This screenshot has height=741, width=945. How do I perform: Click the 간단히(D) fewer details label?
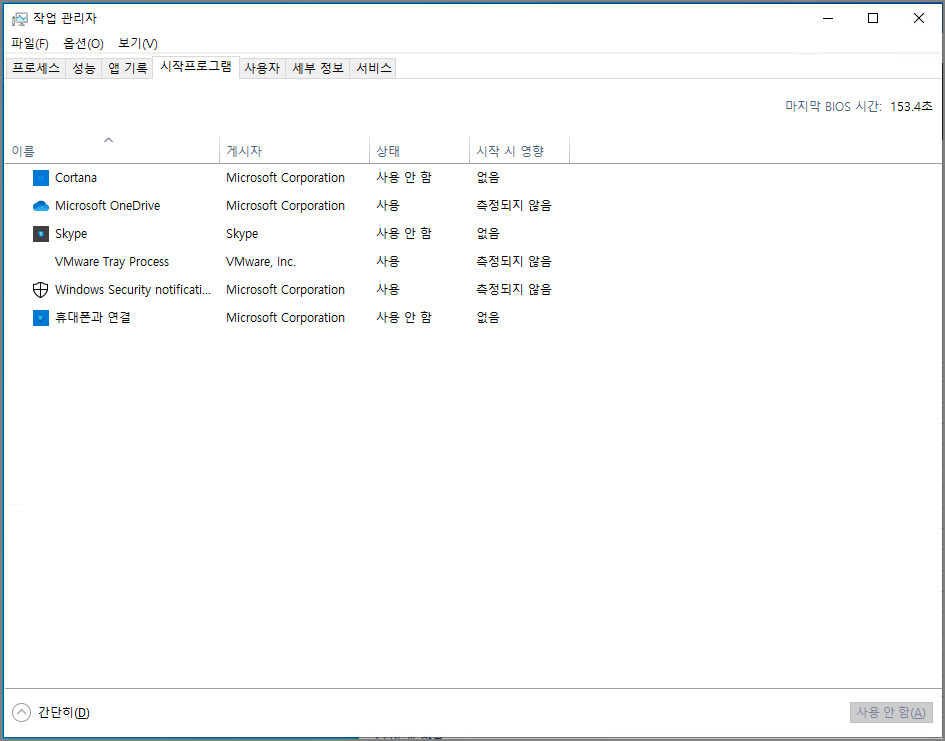64,713
